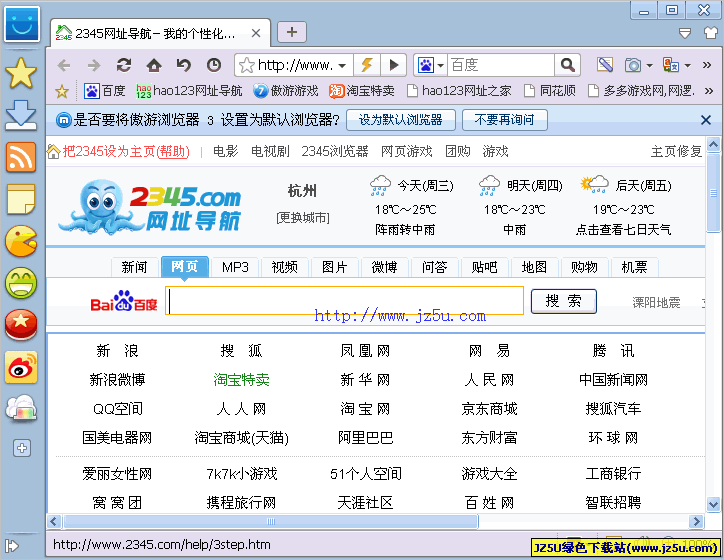Click the camera screenshot icon
724x560 pixels.
(633, 65)
